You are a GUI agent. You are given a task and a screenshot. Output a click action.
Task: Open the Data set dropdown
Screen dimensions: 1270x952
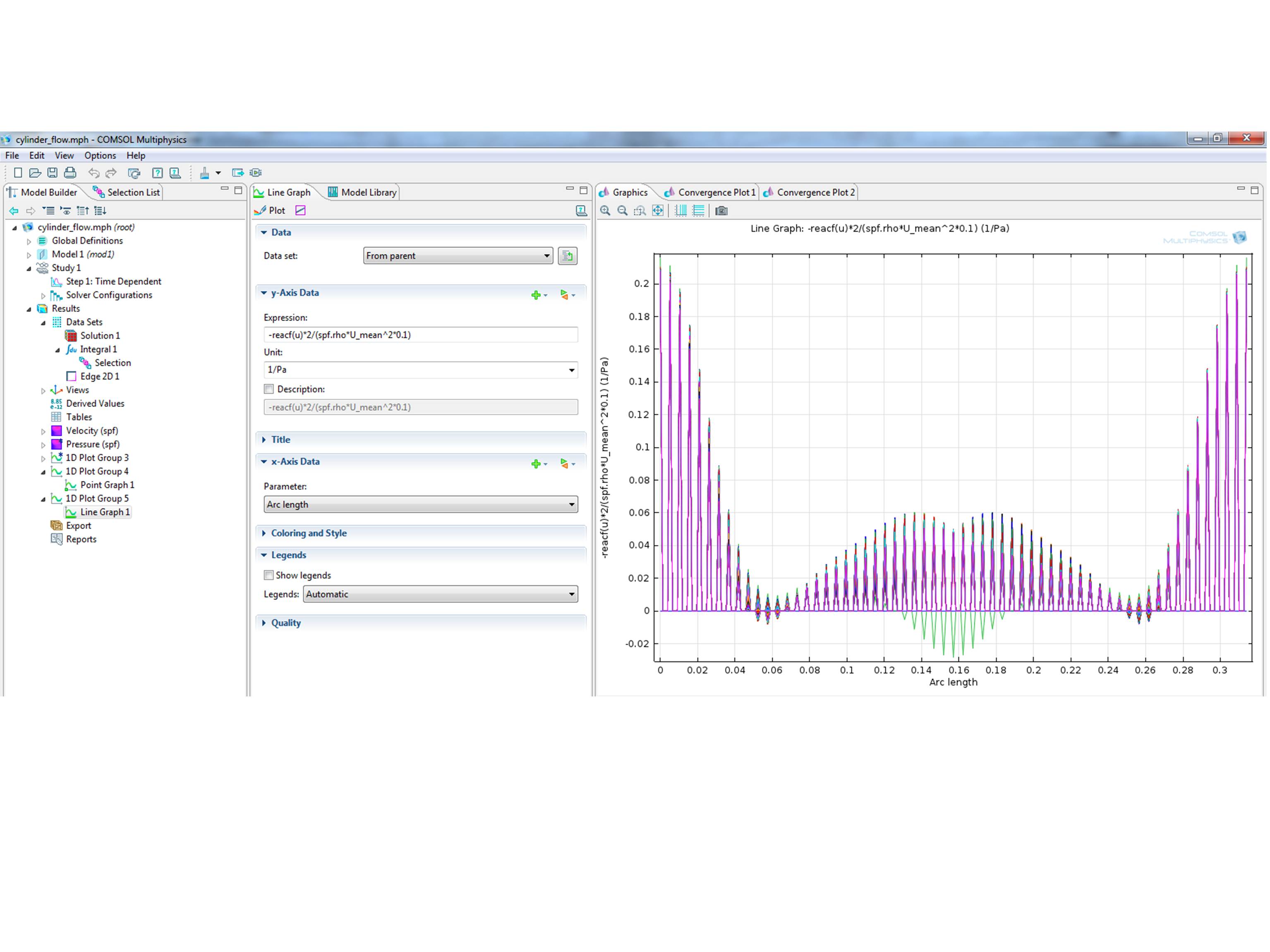458,256
